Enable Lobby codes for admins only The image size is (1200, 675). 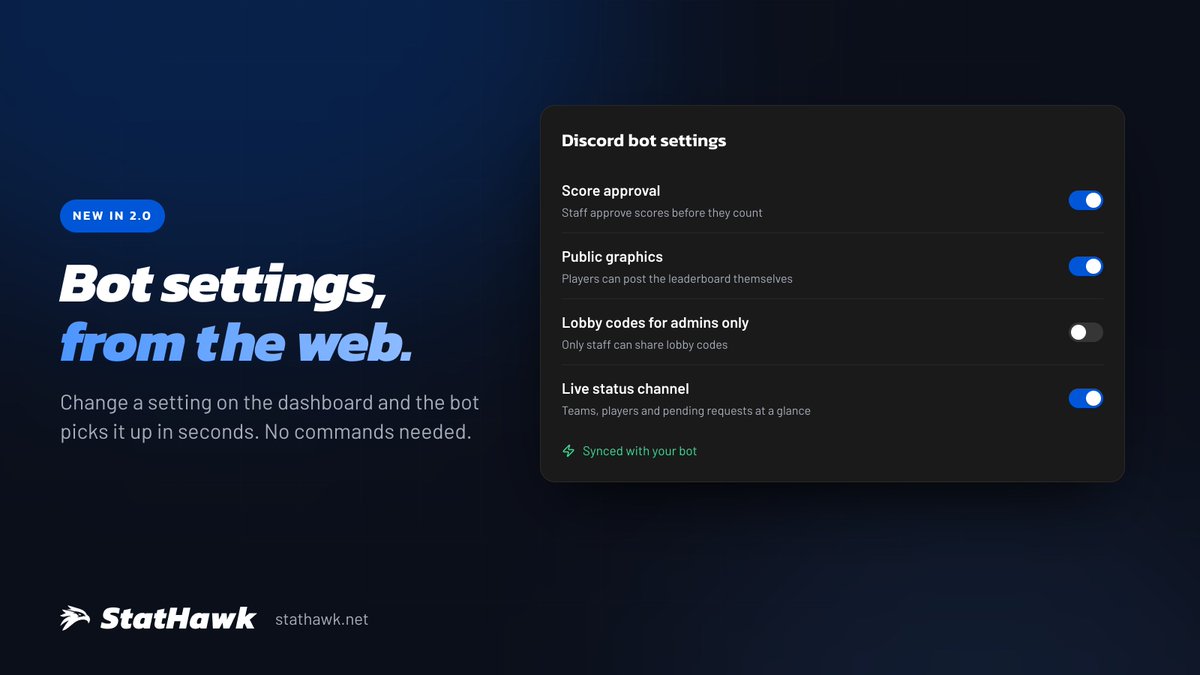click(1086, 332)
